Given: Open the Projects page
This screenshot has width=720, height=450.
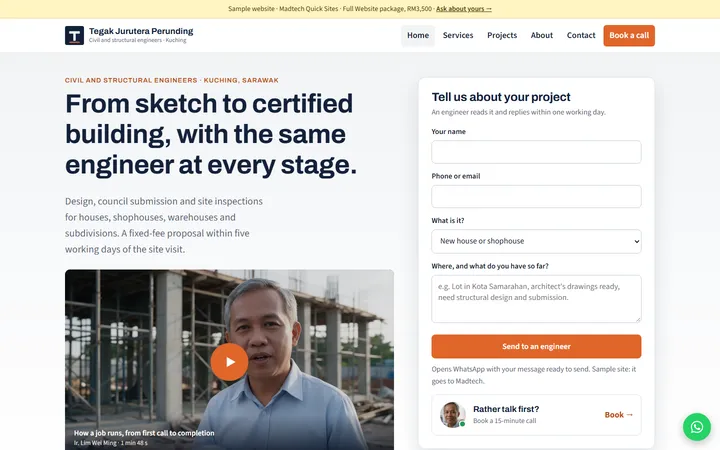Looking at the screenshot, I should [502, 35].
